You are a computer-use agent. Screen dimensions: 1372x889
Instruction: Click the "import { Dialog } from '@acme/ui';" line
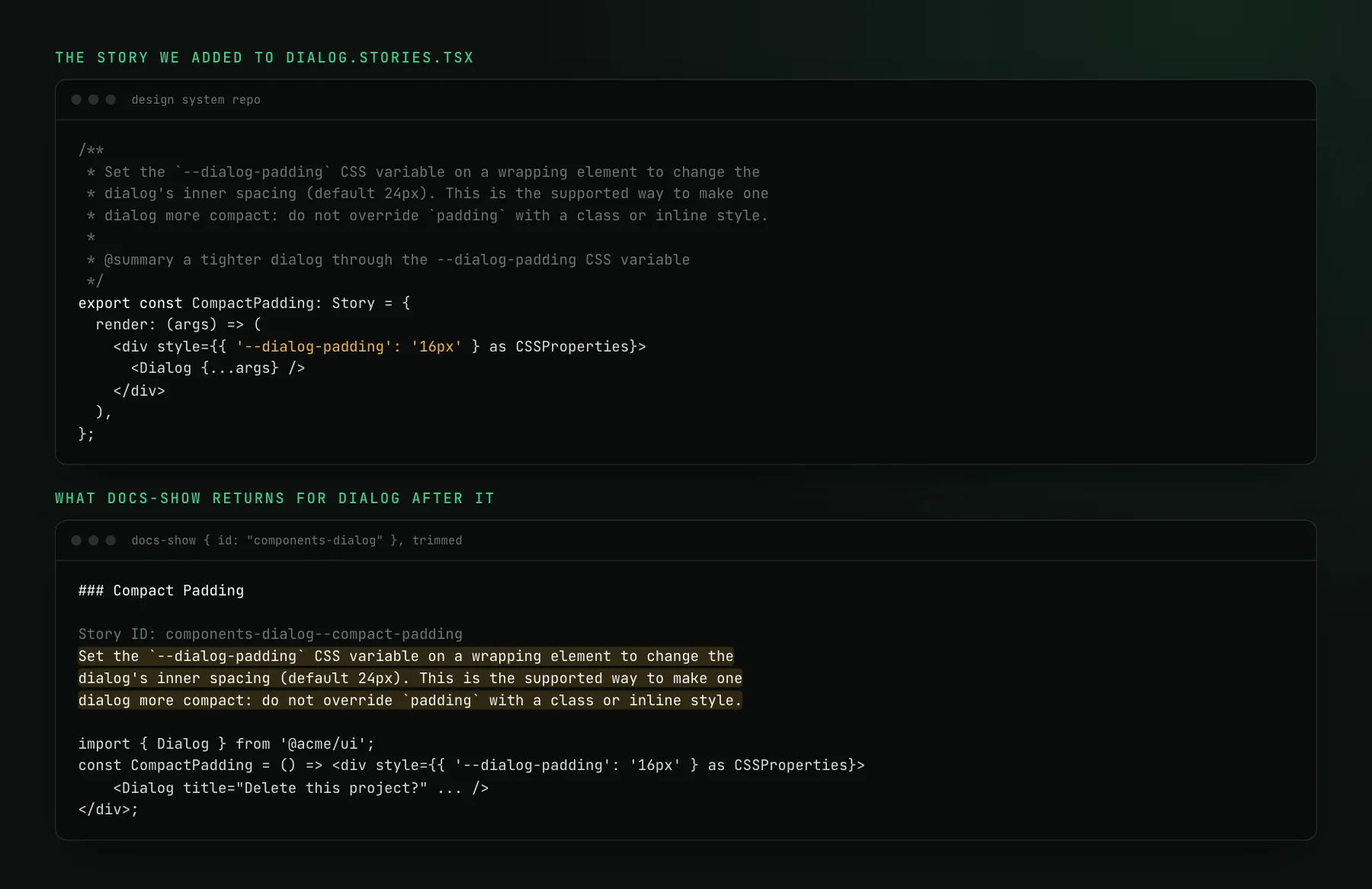226,744
